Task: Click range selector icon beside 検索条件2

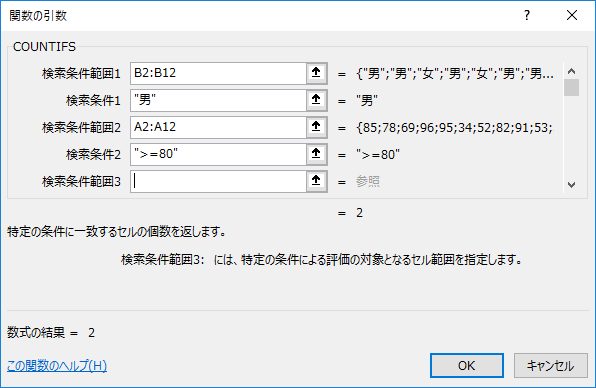Action: (x=316, y=154)
